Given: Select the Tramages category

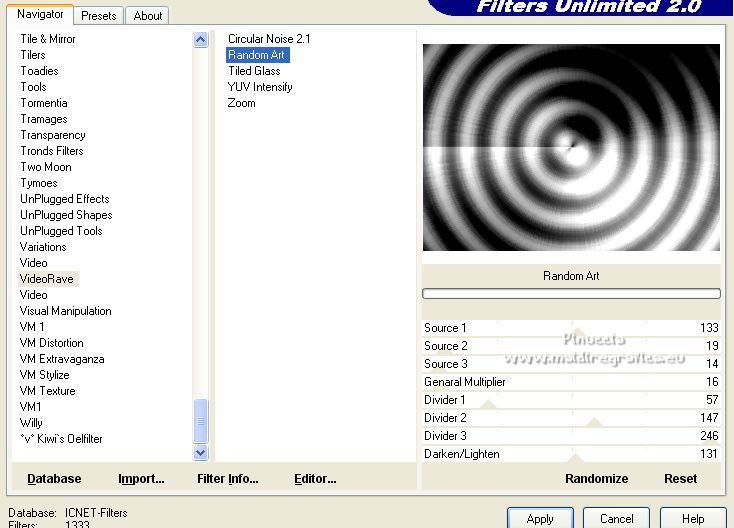Looking at the screenshot, I should [x=44, y=119].
